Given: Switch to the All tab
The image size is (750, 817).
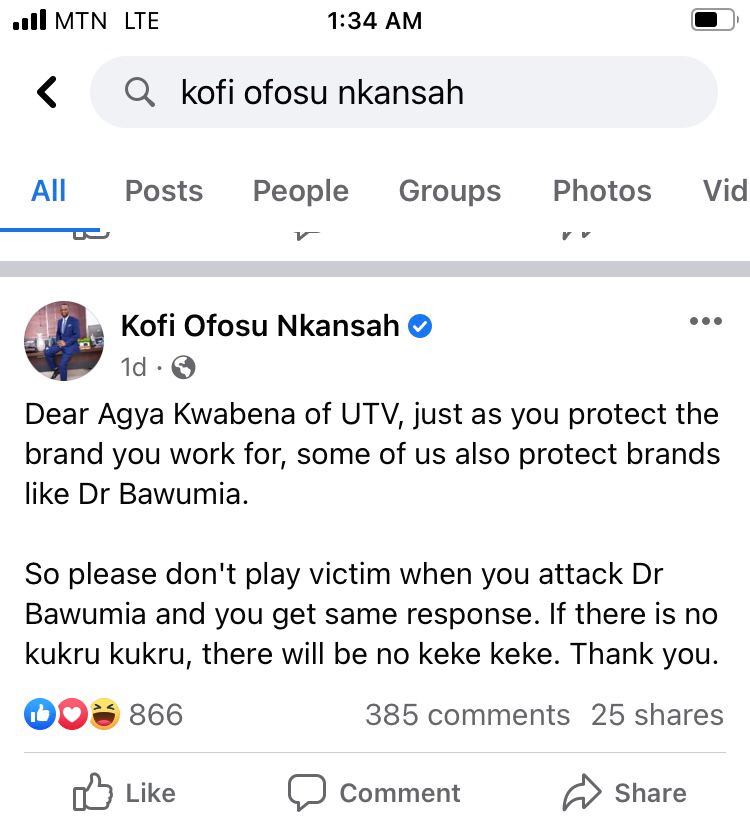Looking at the screenshot, I should (x=48, y=191).
